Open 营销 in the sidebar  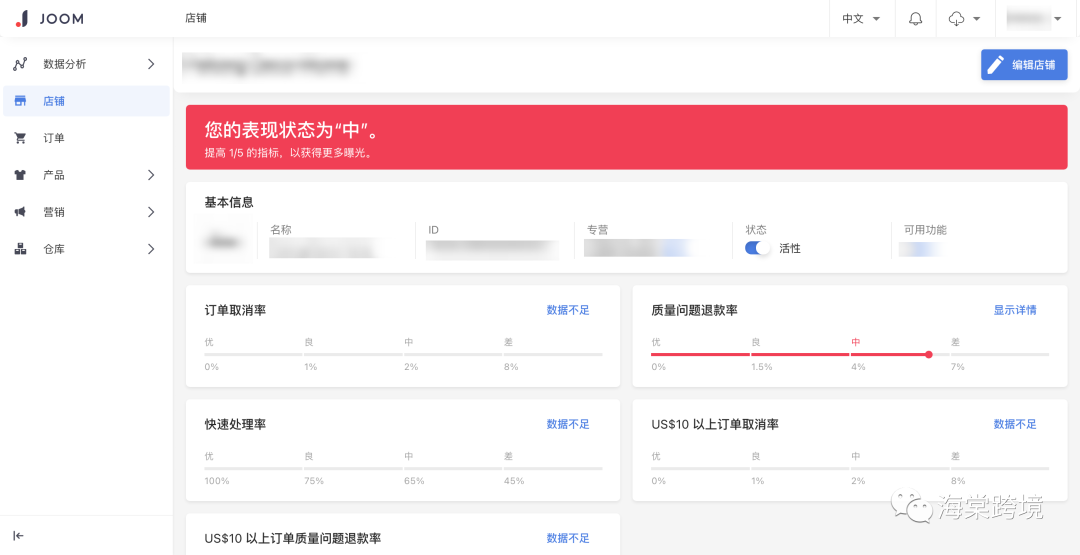(x=86, y=212)
